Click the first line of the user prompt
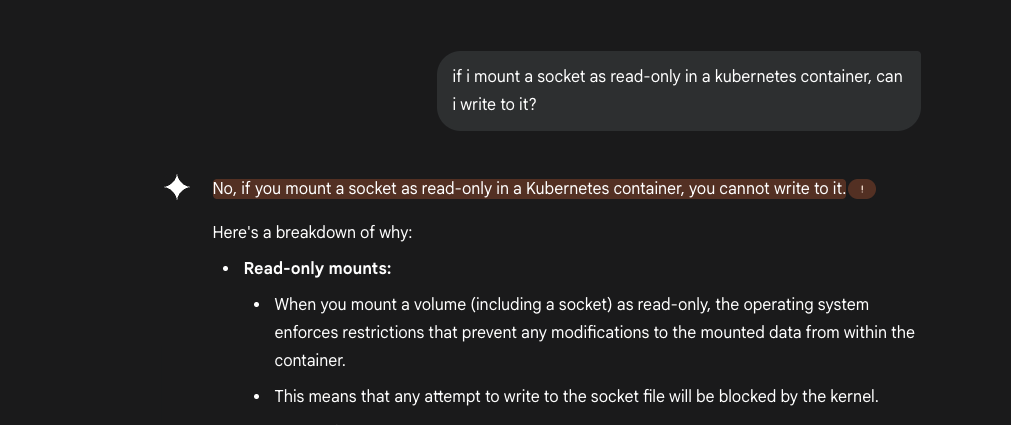This screenshot has height=425, width=1011. tap(677, 77)
